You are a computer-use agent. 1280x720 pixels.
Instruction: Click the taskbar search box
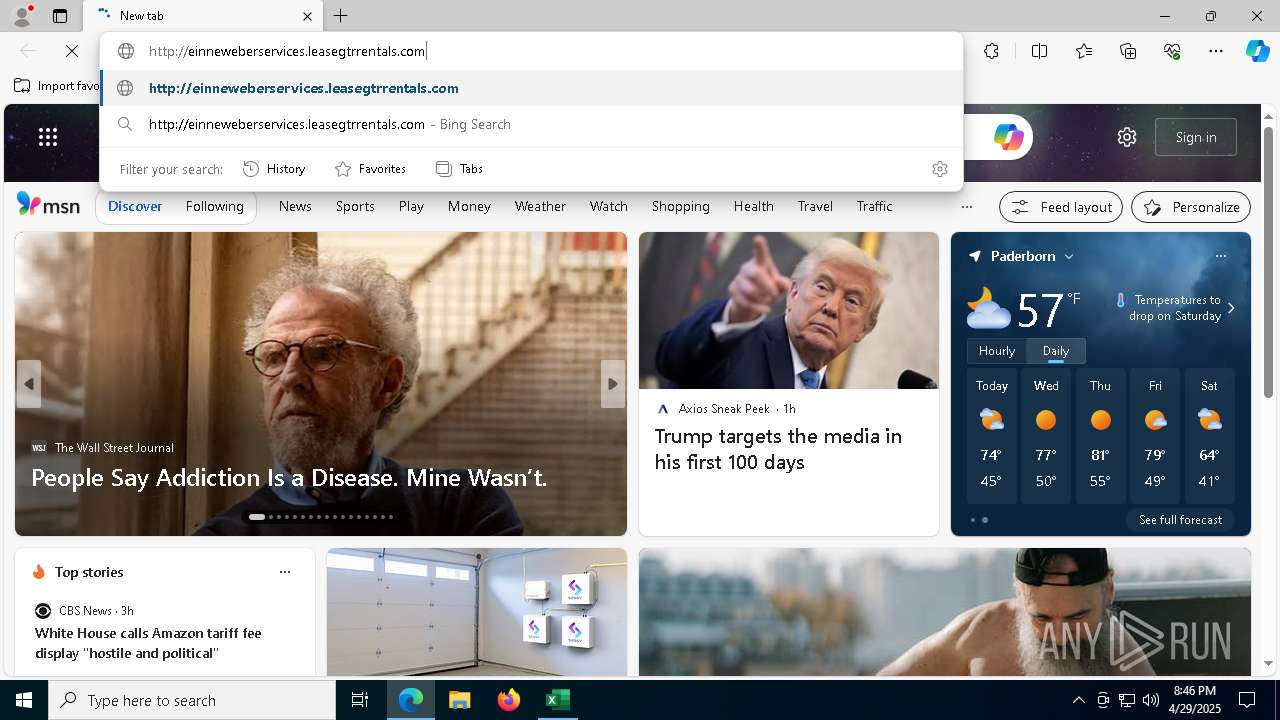click(192, 700)
